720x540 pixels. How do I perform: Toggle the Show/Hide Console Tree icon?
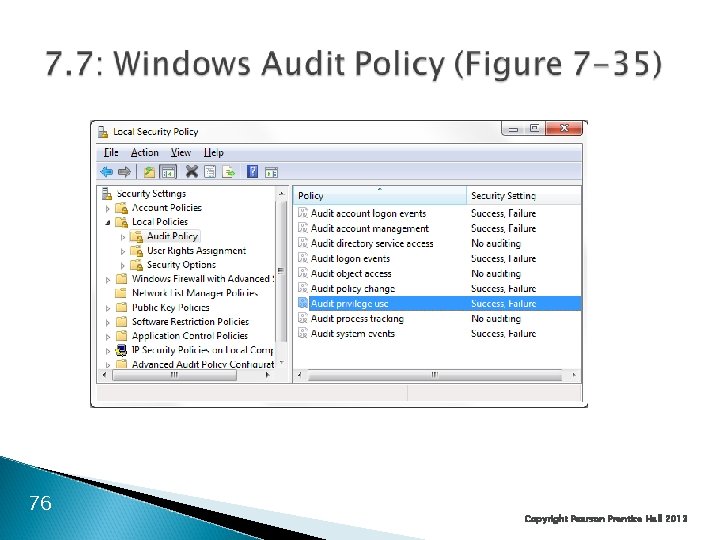[x=168, y=172]
